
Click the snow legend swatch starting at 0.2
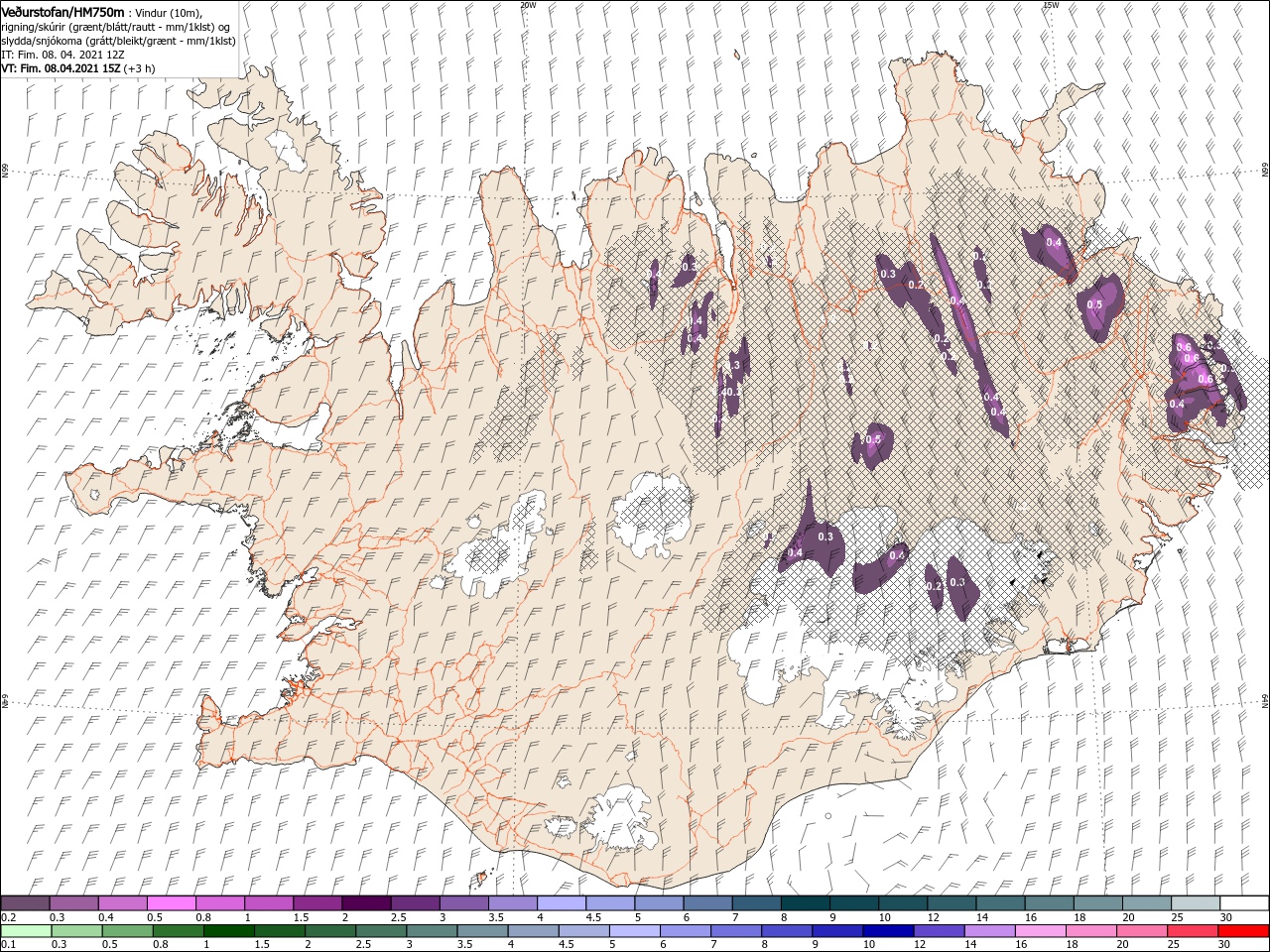coord(26,902)
